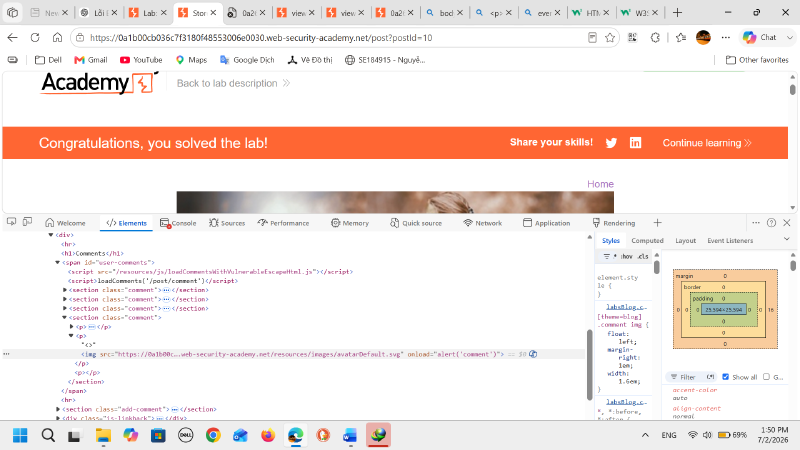The image size is (800, 450).
Task: Open DevTools help icon
Action: (x=771, y=223)
